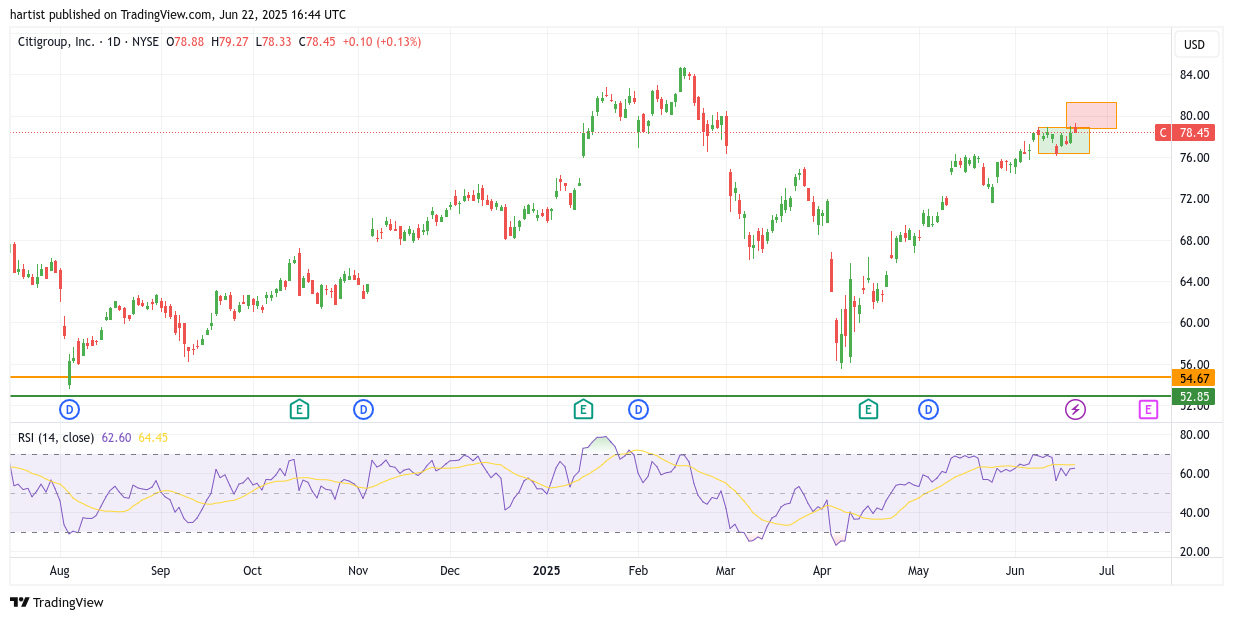
Task: Click the low value L78.33
Action: (x=273, y=42)
